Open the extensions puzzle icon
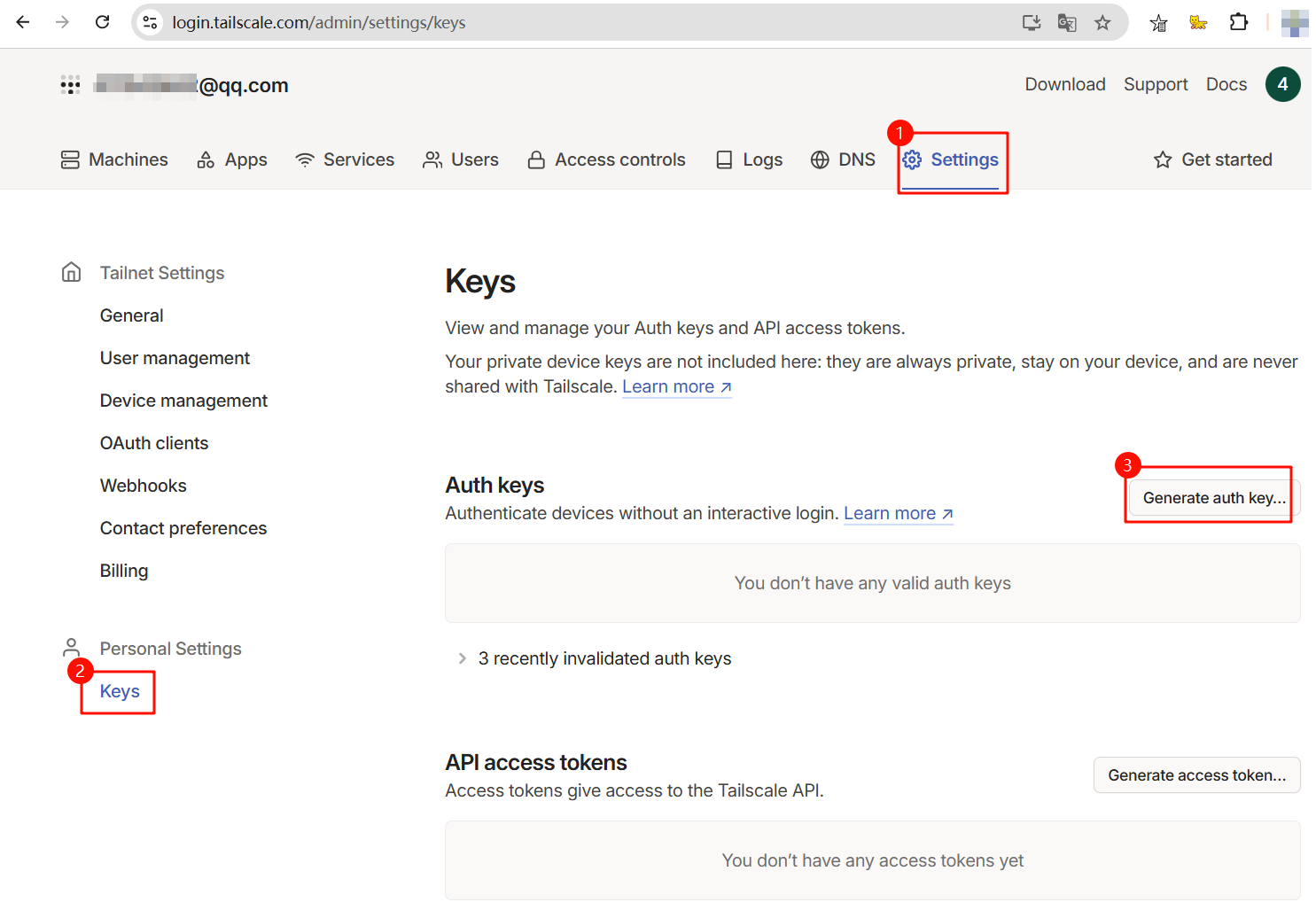This screenshot has height=918, width=1316. click(1239, 23)
